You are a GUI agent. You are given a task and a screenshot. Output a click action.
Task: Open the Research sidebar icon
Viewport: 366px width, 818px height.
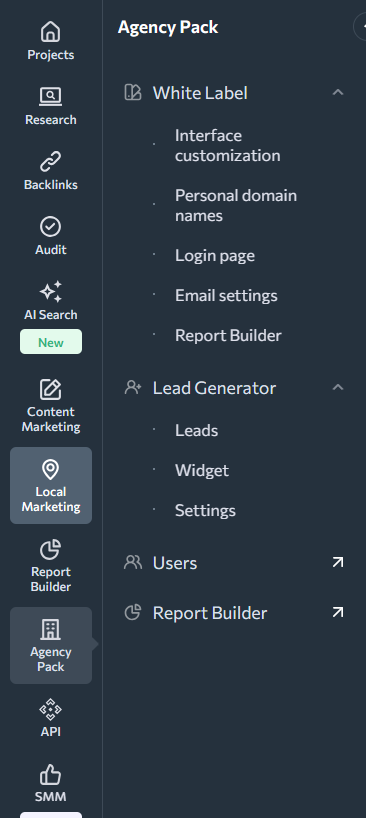point(51,97)
